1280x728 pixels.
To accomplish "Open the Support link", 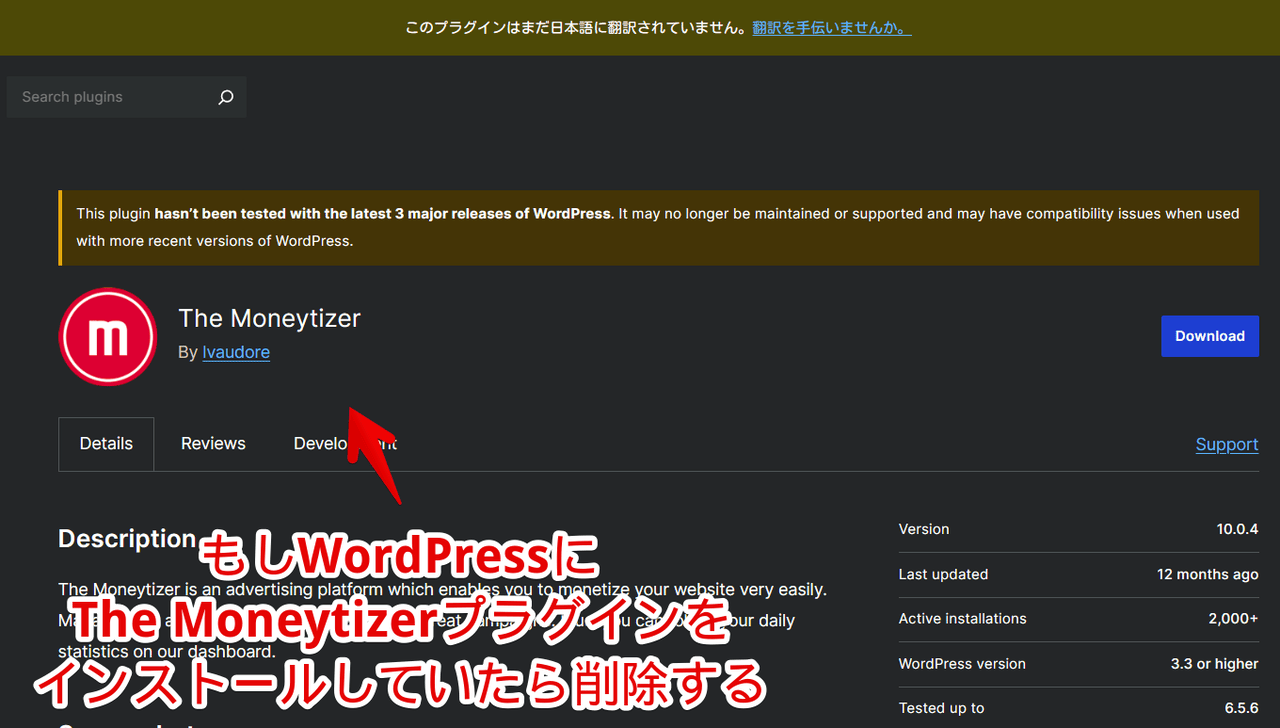I will coord(1227,444).
